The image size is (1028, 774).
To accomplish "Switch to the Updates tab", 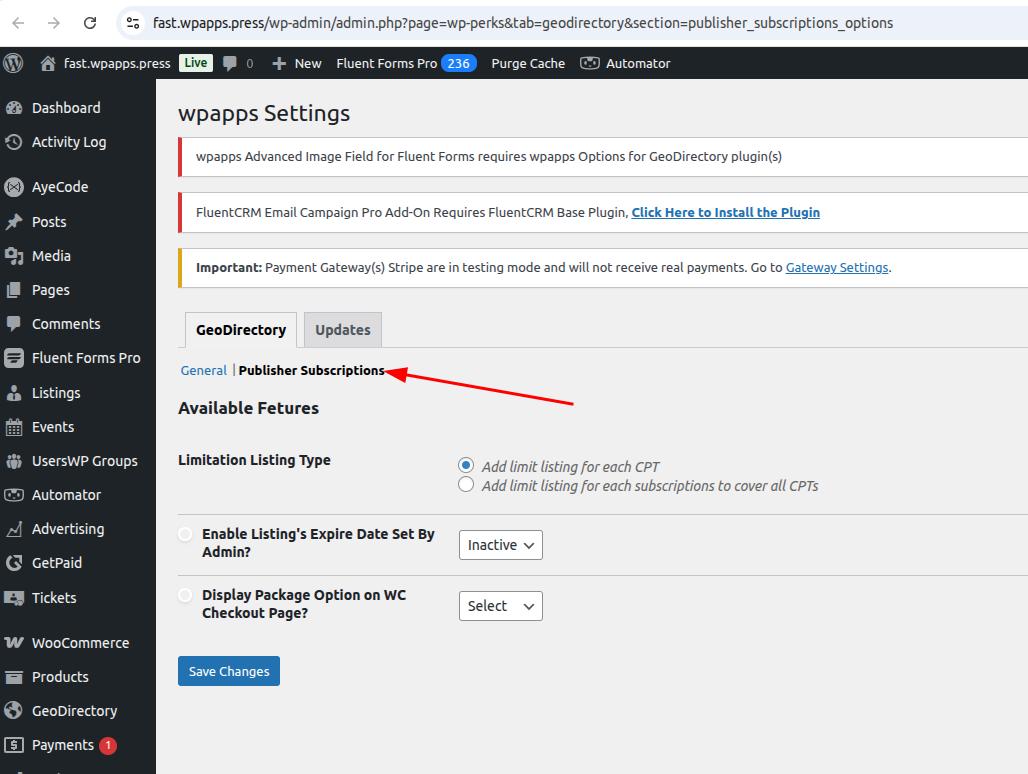I will (x=342, y=330).
